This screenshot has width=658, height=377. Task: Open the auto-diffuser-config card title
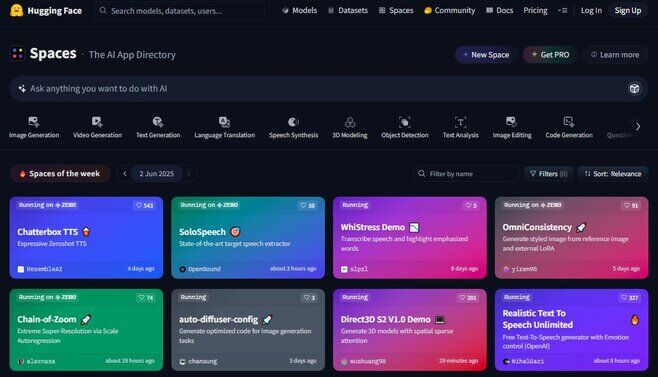(218, 319)
